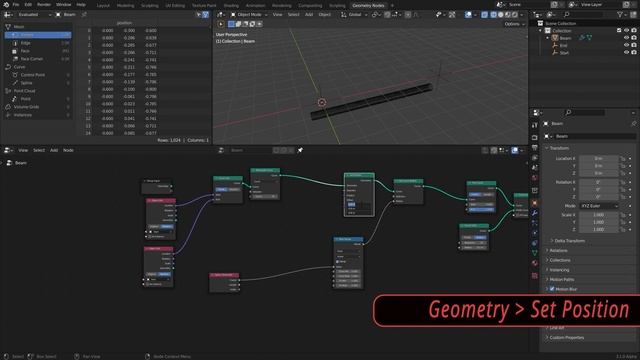Click the Blender logo menu icon
Viewport: 640px width, 360px height.
(6, 4)
